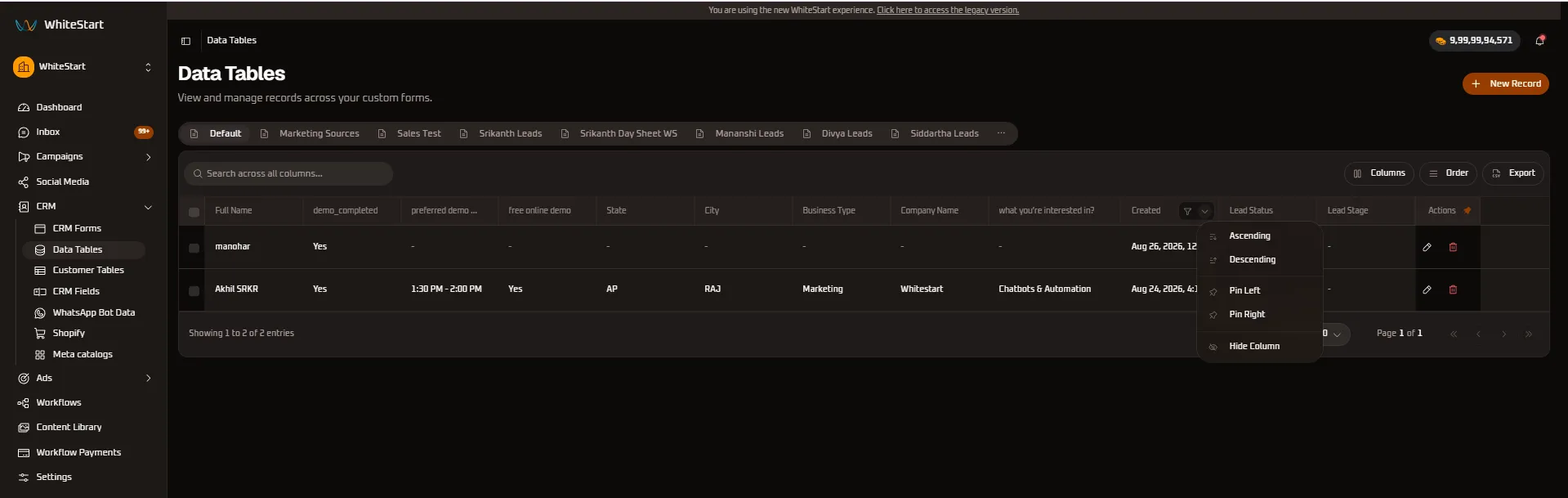Switch to Srikanth Day Sheet WS tab
This screenshot has width=1568, height=498.
619,133
